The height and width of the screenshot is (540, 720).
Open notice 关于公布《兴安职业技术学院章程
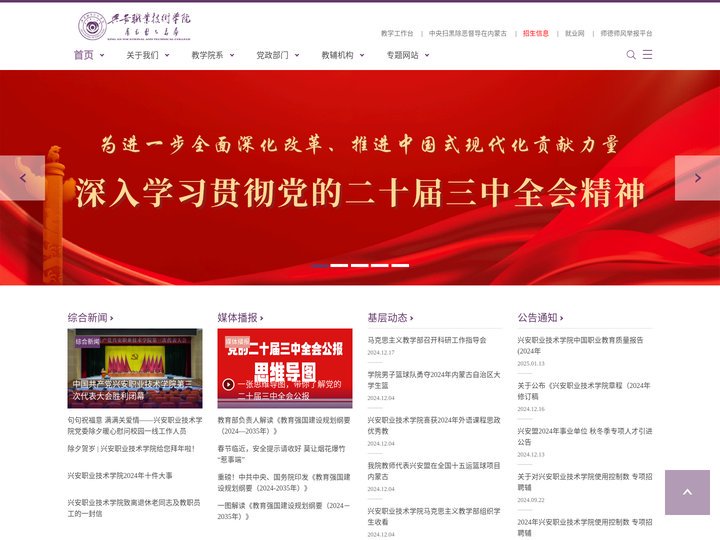point(584,391)
